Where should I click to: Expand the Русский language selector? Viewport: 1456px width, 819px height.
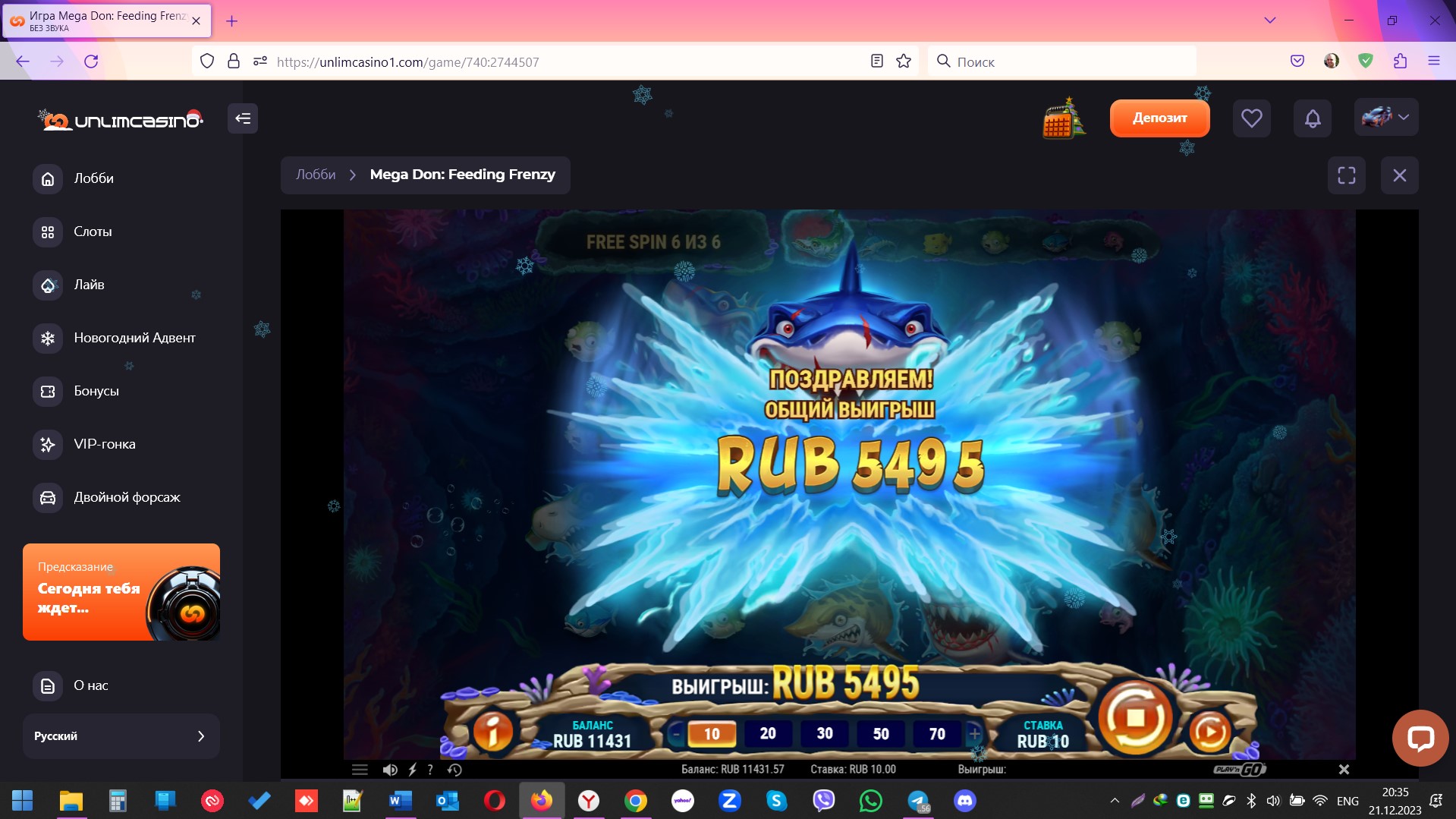pyautogui.click(x=121, y=736)
